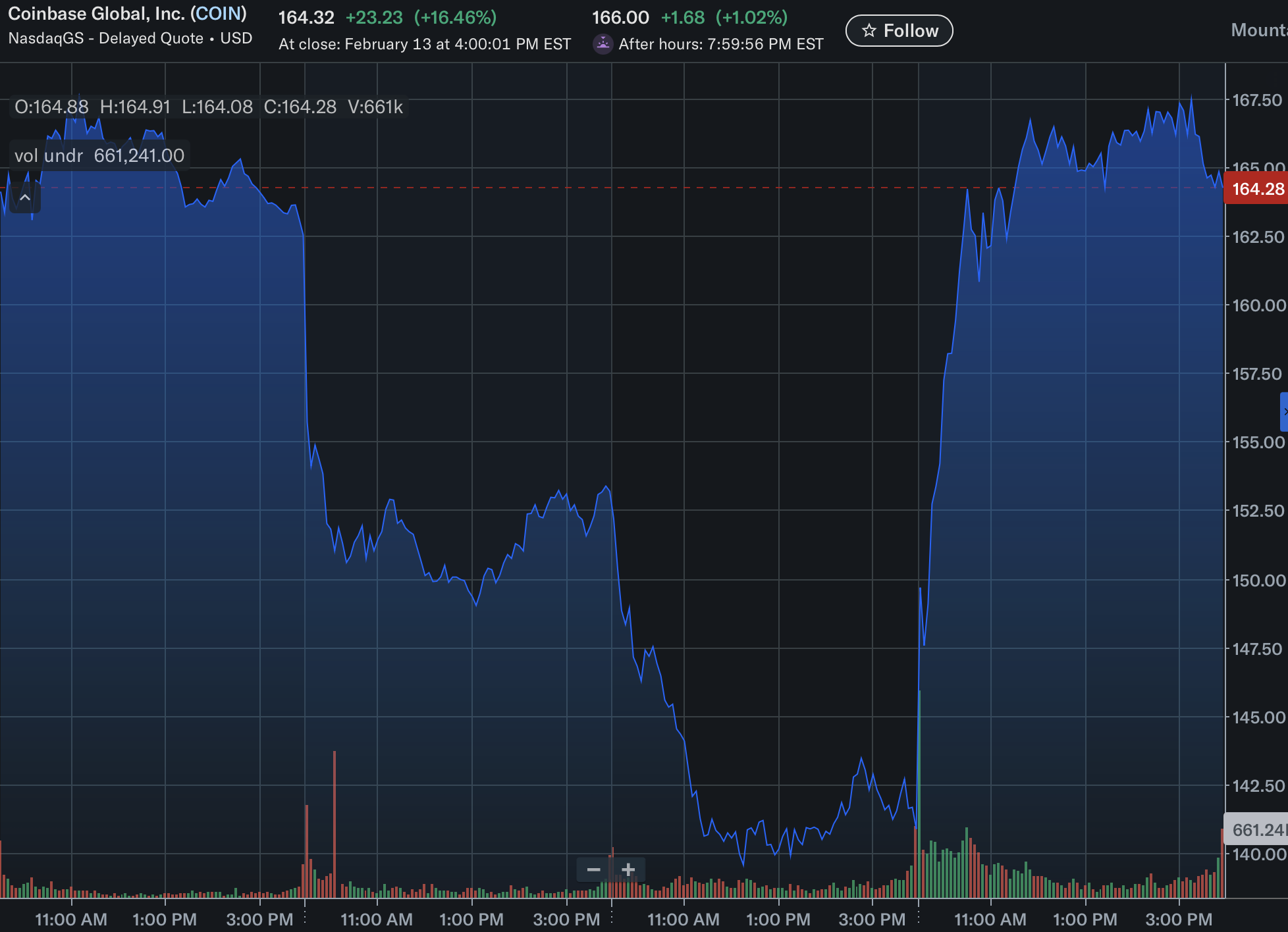
Task: Click the zoom in plus icon
Action: click(628, 869)
